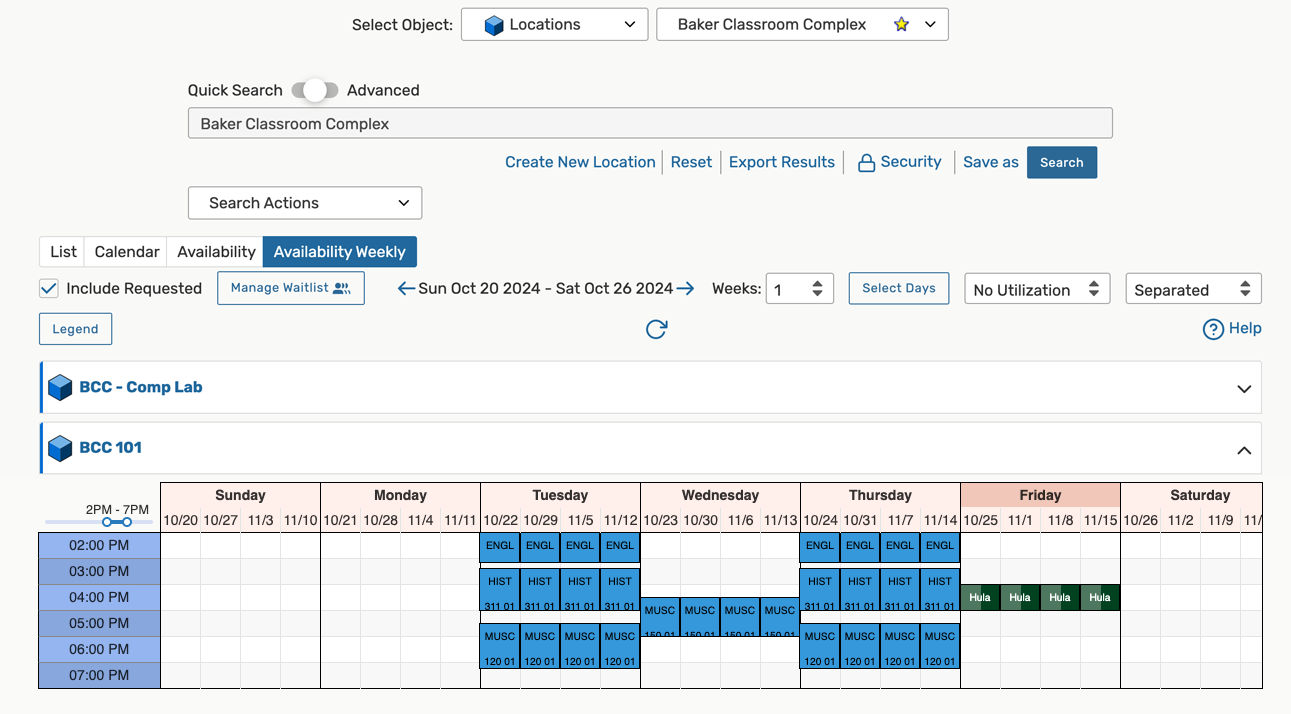Switch to the Calendar tab

click(125, 251)
